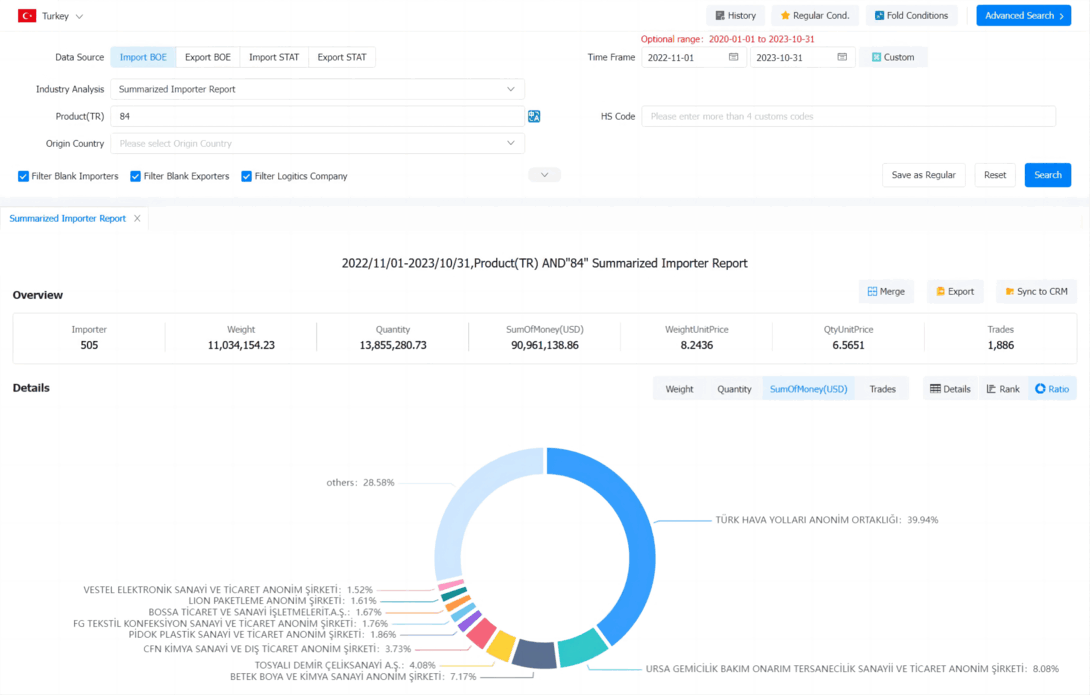Click the HS Code input field

[x=848, y=116]
